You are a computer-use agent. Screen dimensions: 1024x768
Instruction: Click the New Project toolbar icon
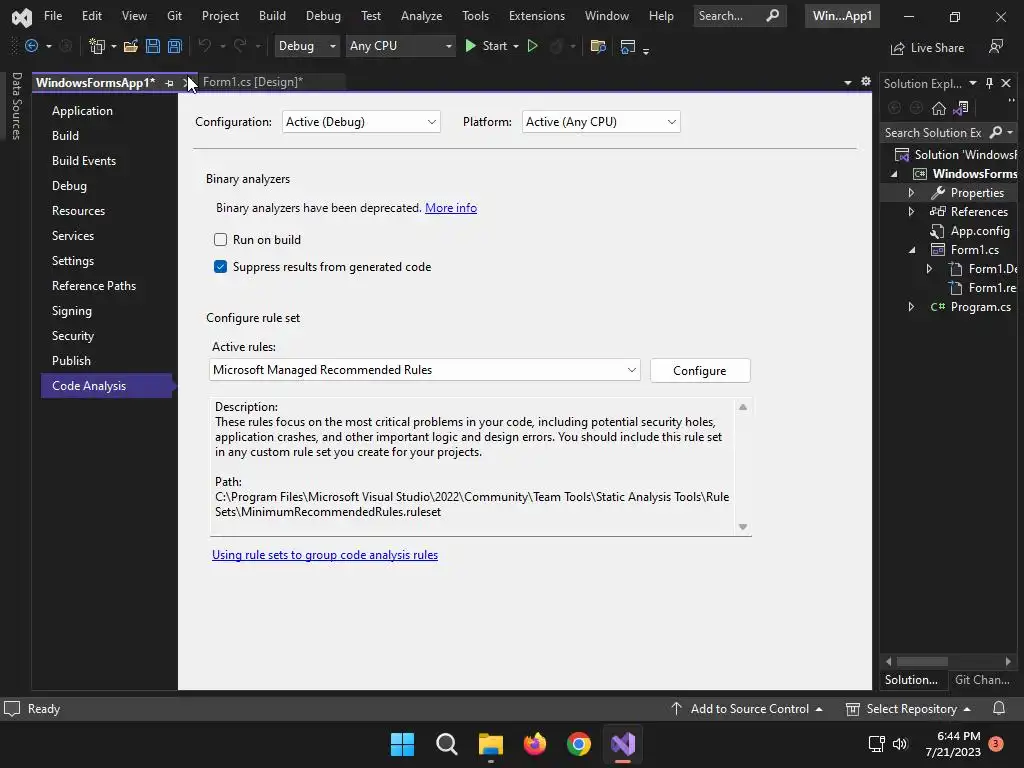(x=97, y=46)
